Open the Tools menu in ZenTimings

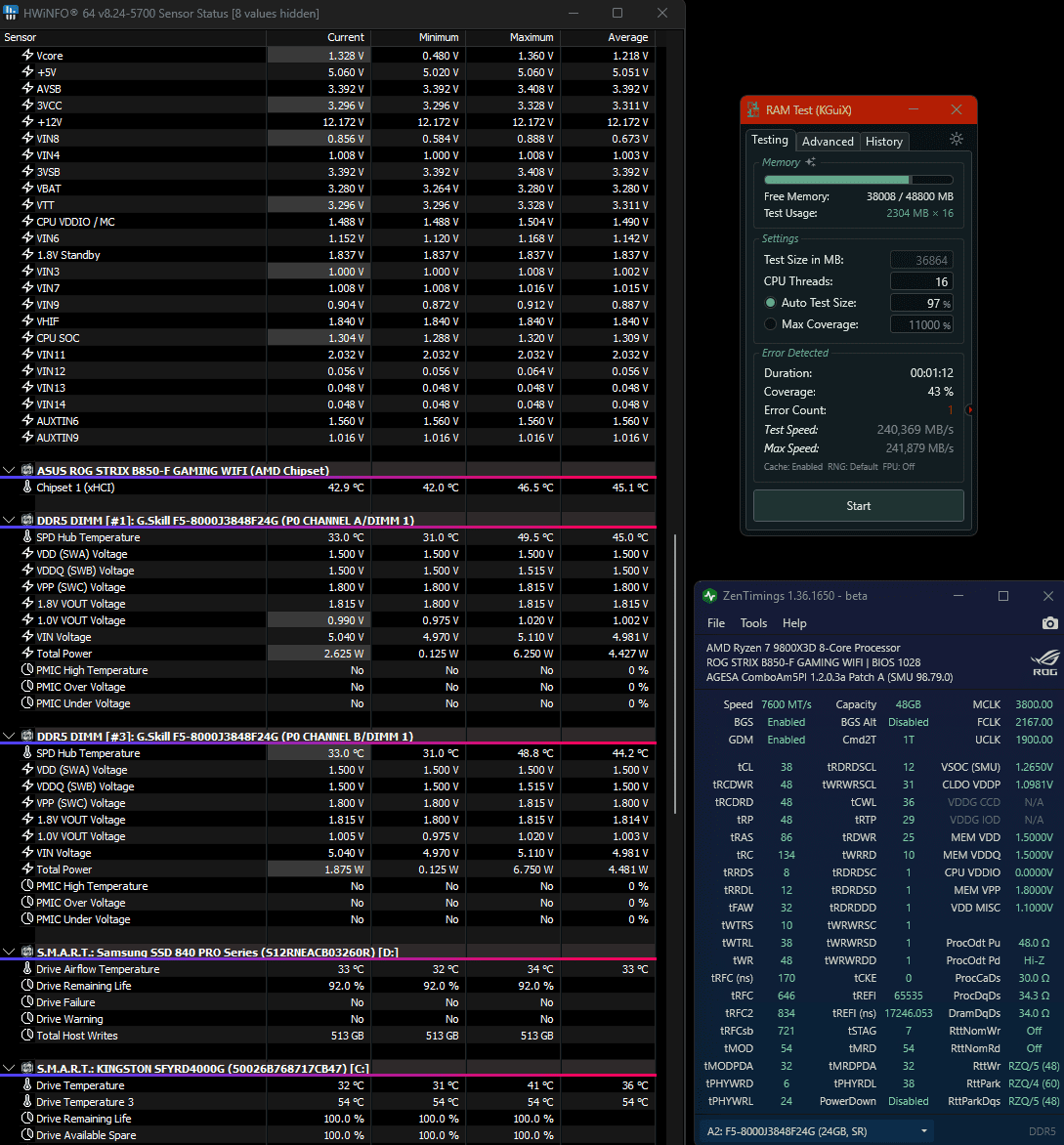tap(753, 623)
